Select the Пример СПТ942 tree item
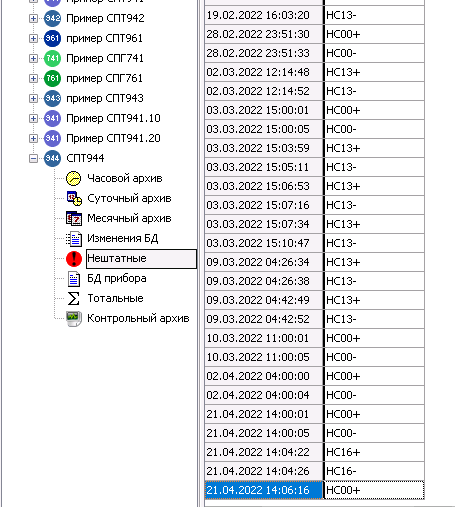Image resolution: width=455 pixels, height=507 pixels. tap(105, 18)
